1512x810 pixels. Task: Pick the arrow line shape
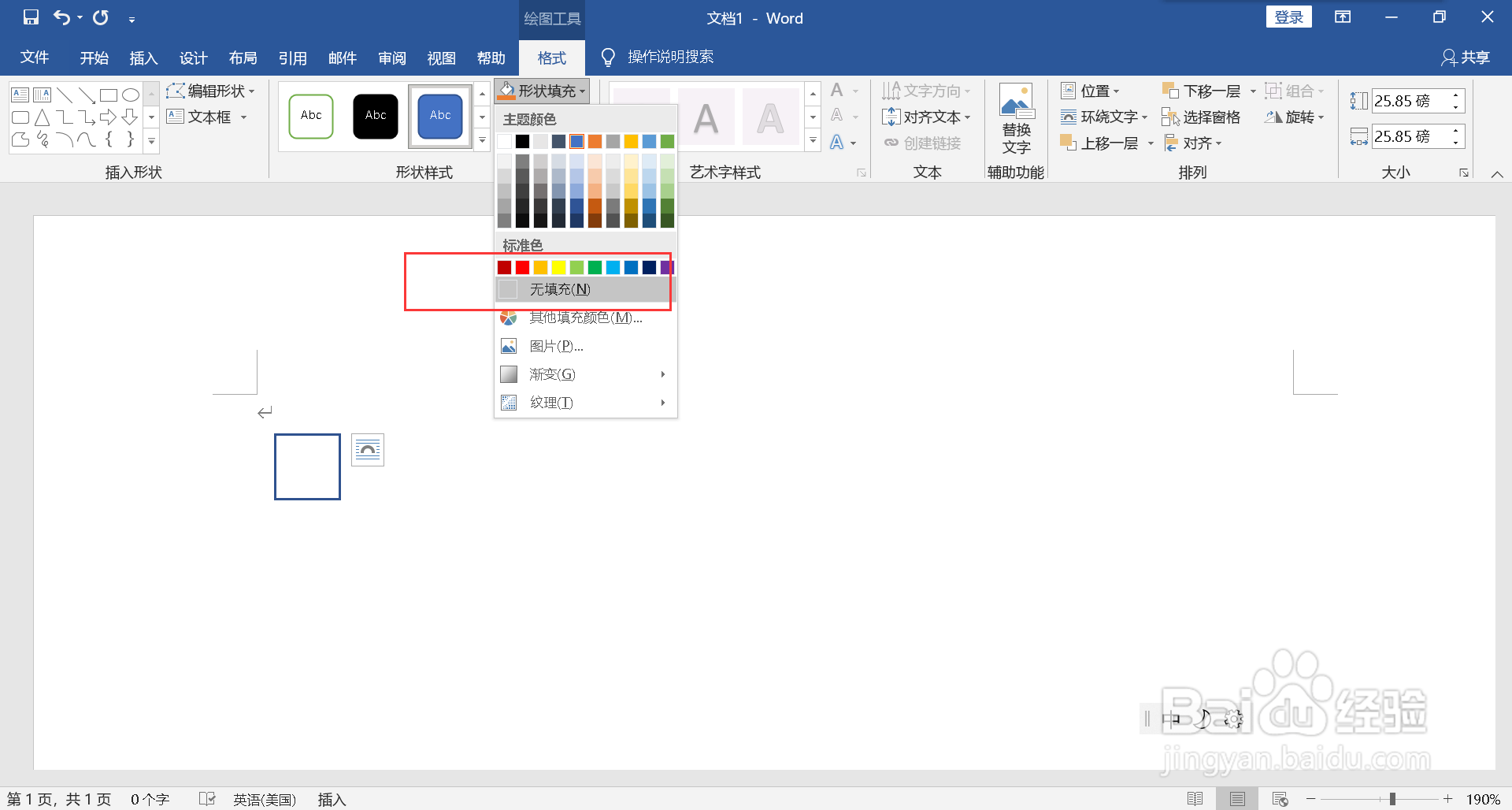click(x=87, y=95)
